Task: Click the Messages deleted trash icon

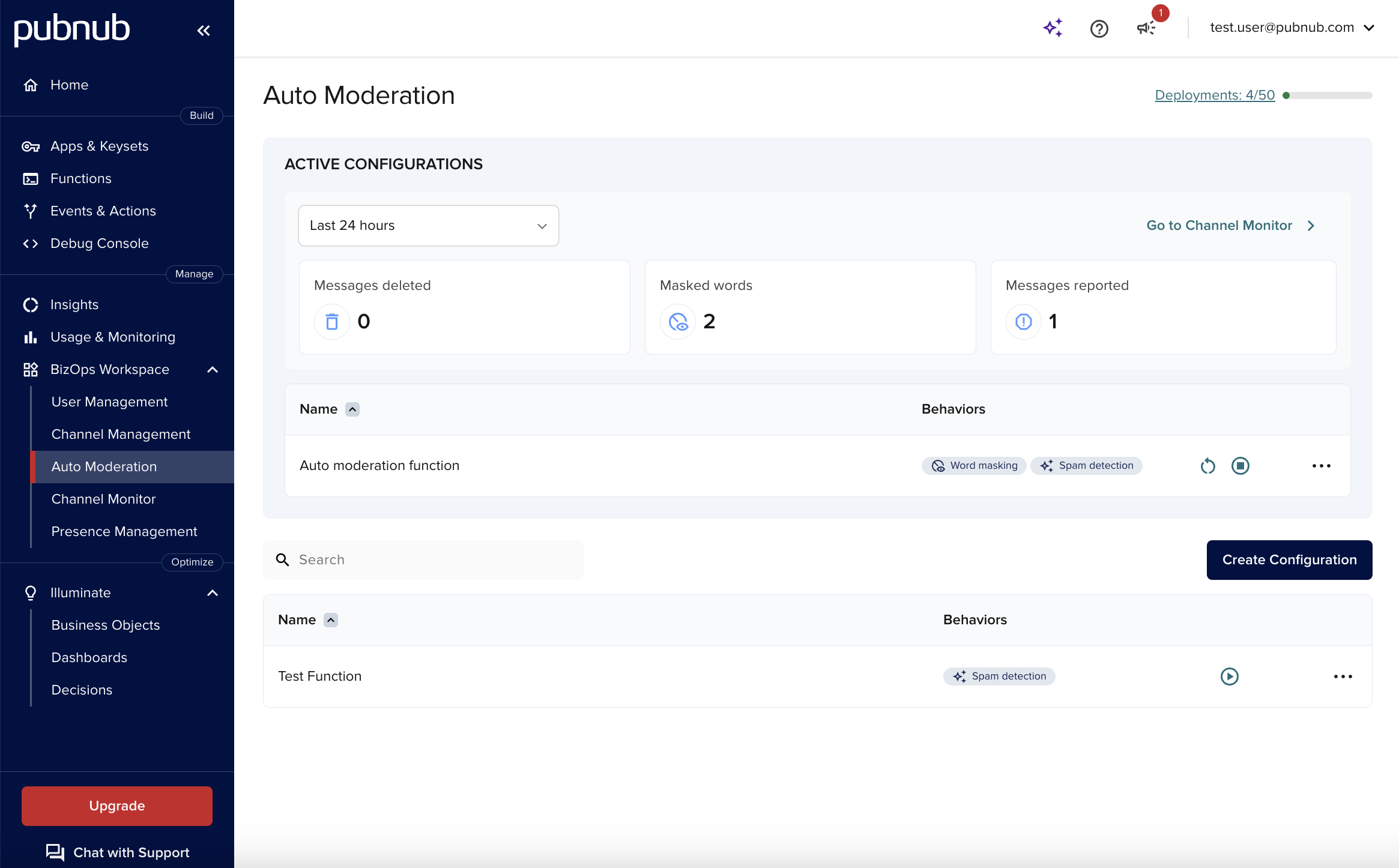Action: pos(332,322)
